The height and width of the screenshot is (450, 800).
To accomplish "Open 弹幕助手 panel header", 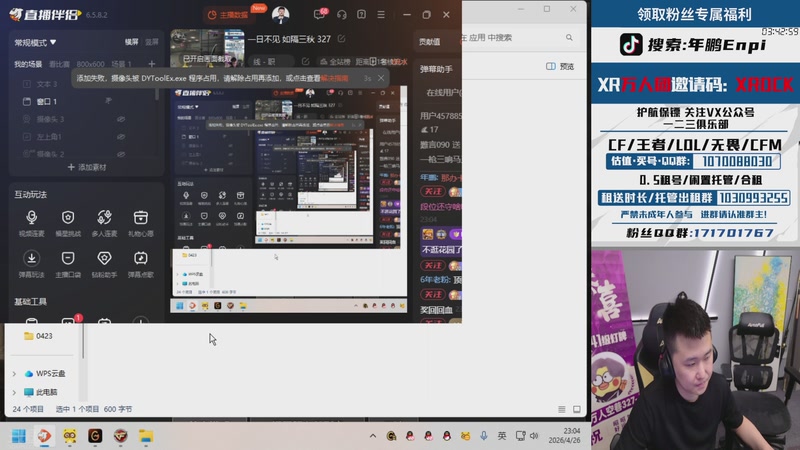I will 436,69.
